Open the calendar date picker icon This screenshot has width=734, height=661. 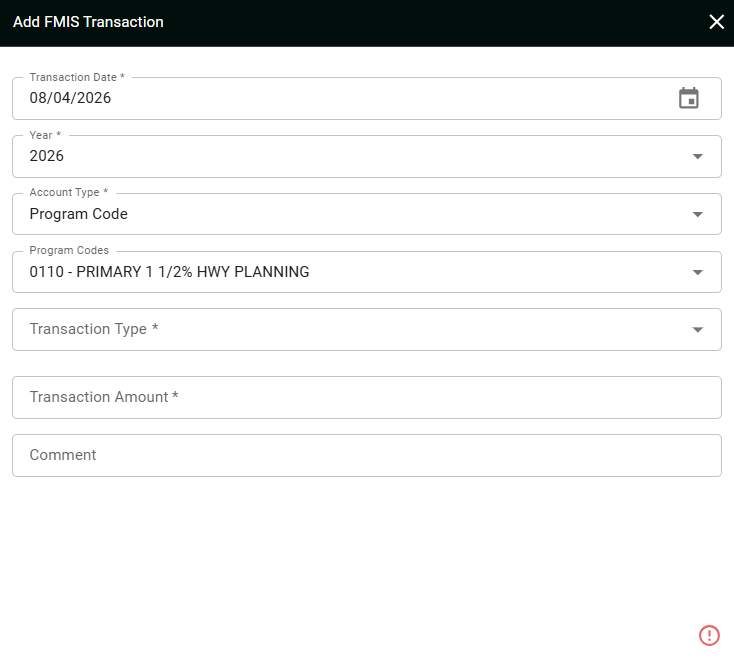point(689,98)
